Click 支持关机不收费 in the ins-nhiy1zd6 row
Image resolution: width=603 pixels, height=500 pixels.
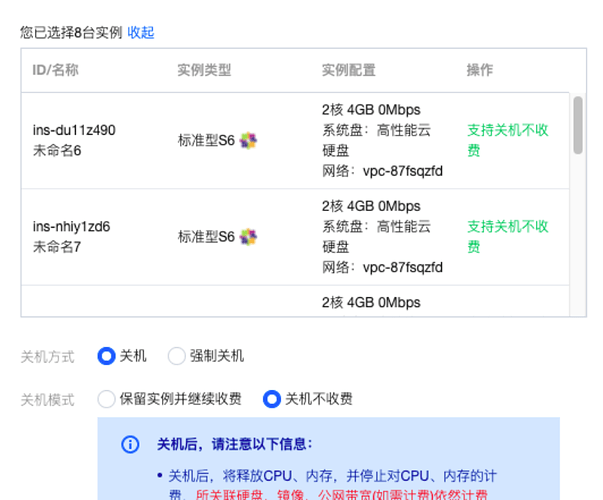[508, 237]
